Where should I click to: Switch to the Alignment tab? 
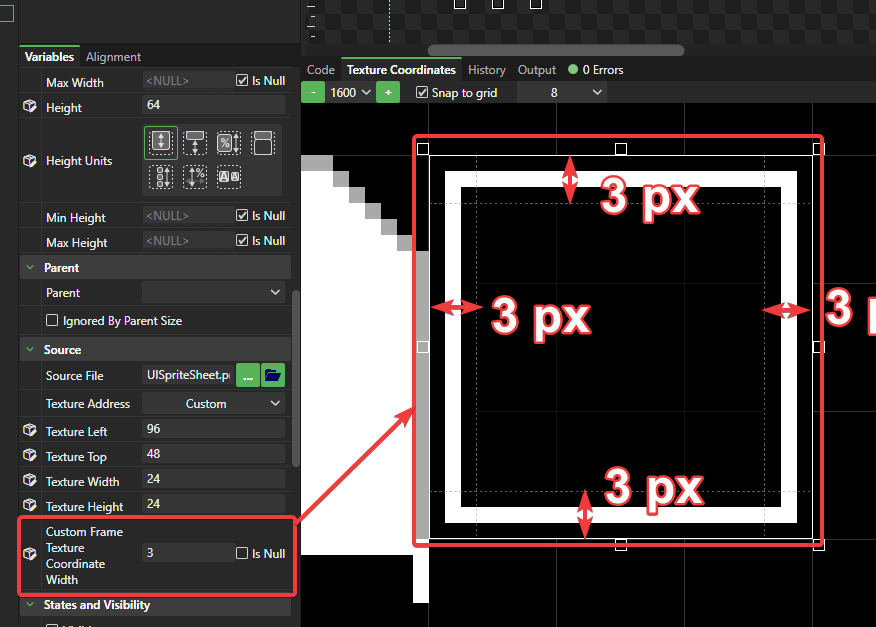point(113,57)
